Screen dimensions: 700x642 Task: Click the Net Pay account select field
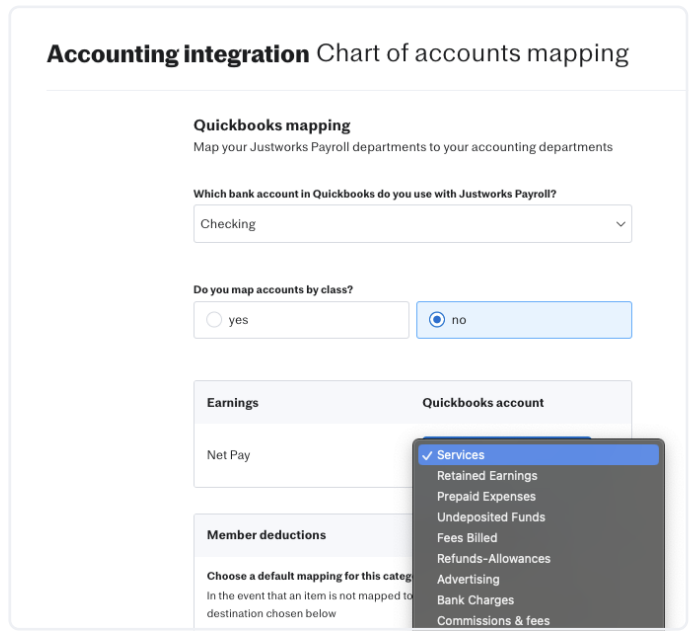coord(506,439)
